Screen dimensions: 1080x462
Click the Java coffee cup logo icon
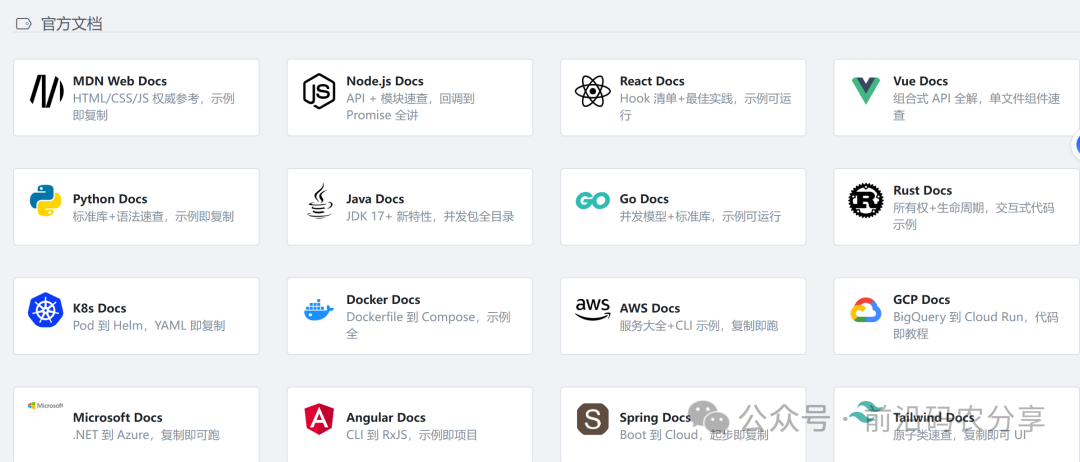tap(319, 200)
